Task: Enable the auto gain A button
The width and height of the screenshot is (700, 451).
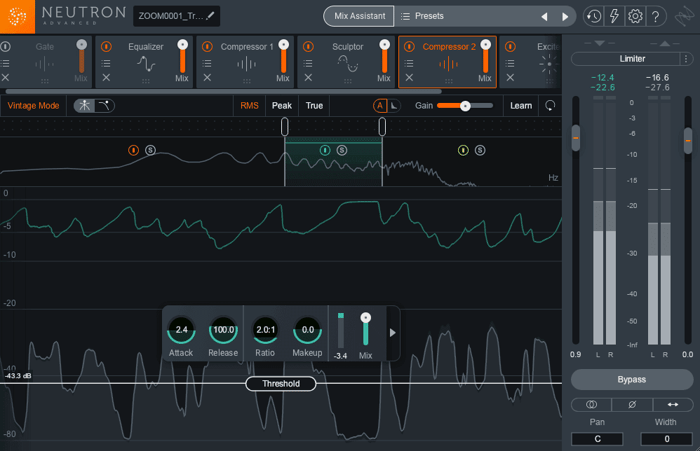Action: (380, 106)
